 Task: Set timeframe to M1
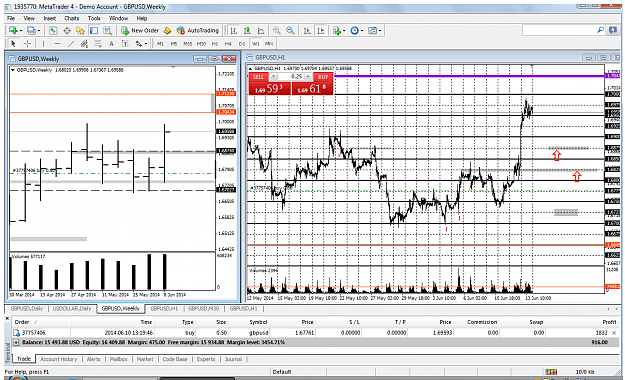(x=161, y=43)
